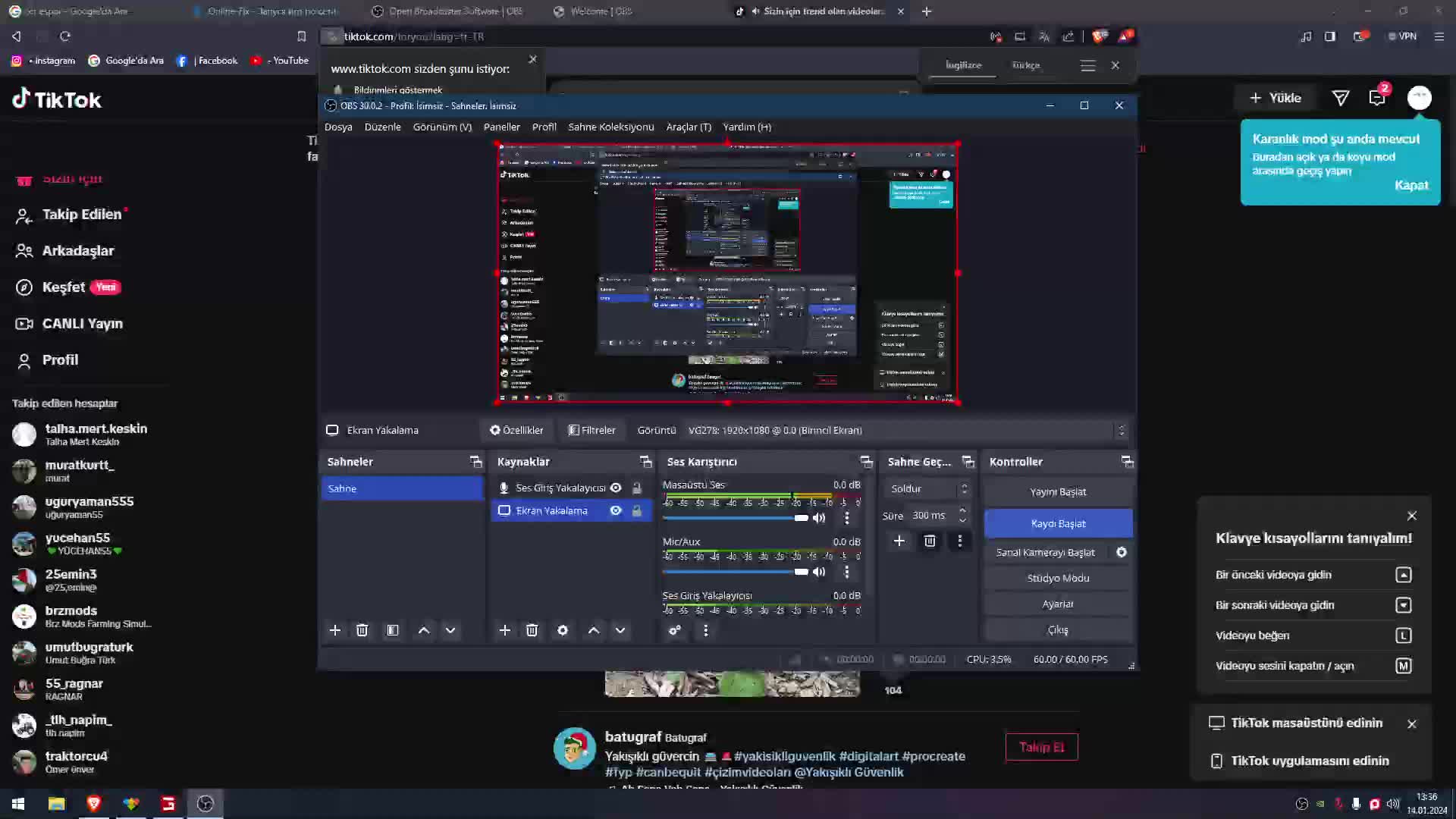Image resolution: width=1456 pixels, height=819 pixels.
Task: Dismiss dark mode tooltip with Kapat
Action: click(x=1411, y=185)
